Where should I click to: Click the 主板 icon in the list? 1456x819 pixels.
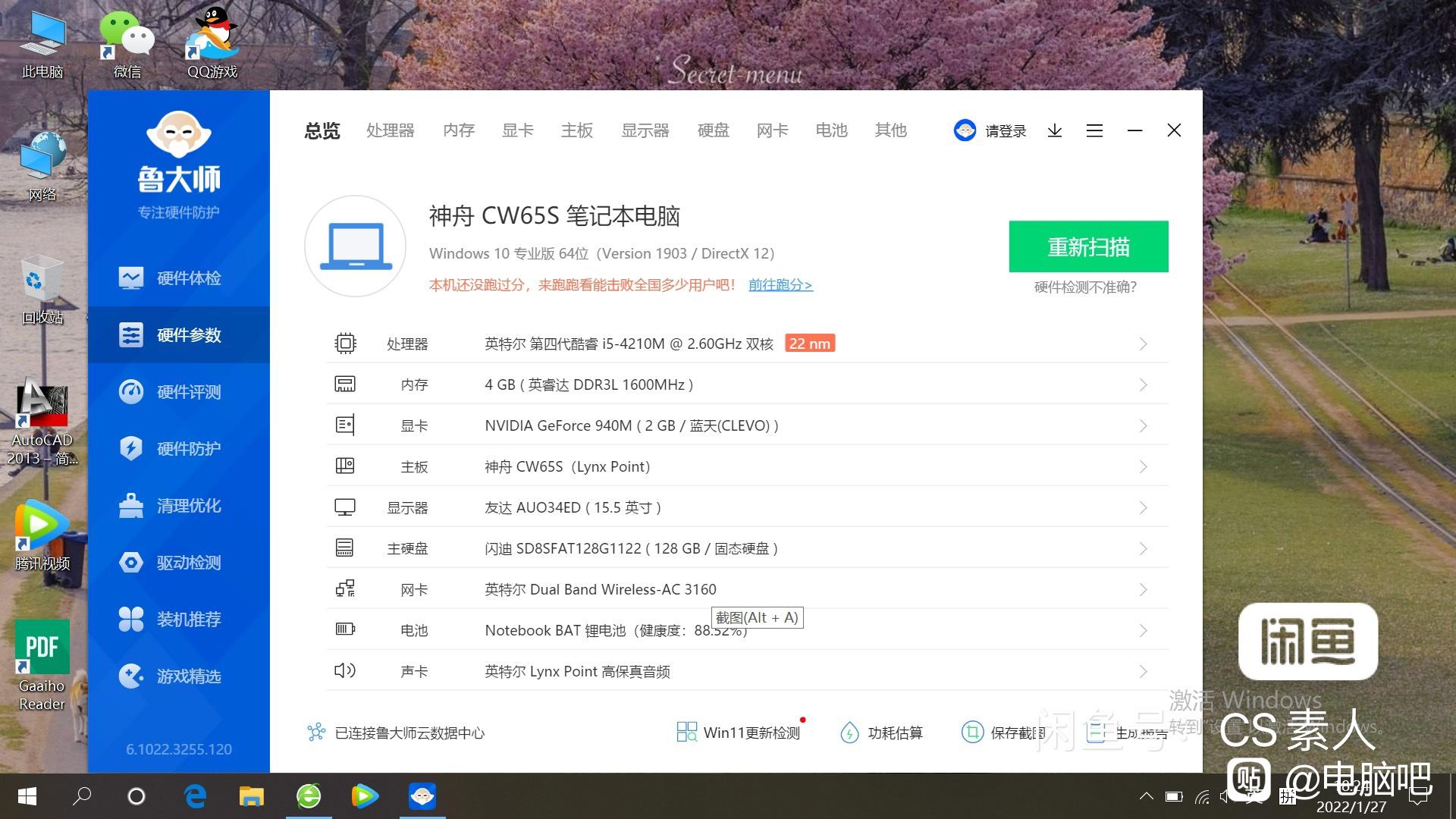point(345,466)
